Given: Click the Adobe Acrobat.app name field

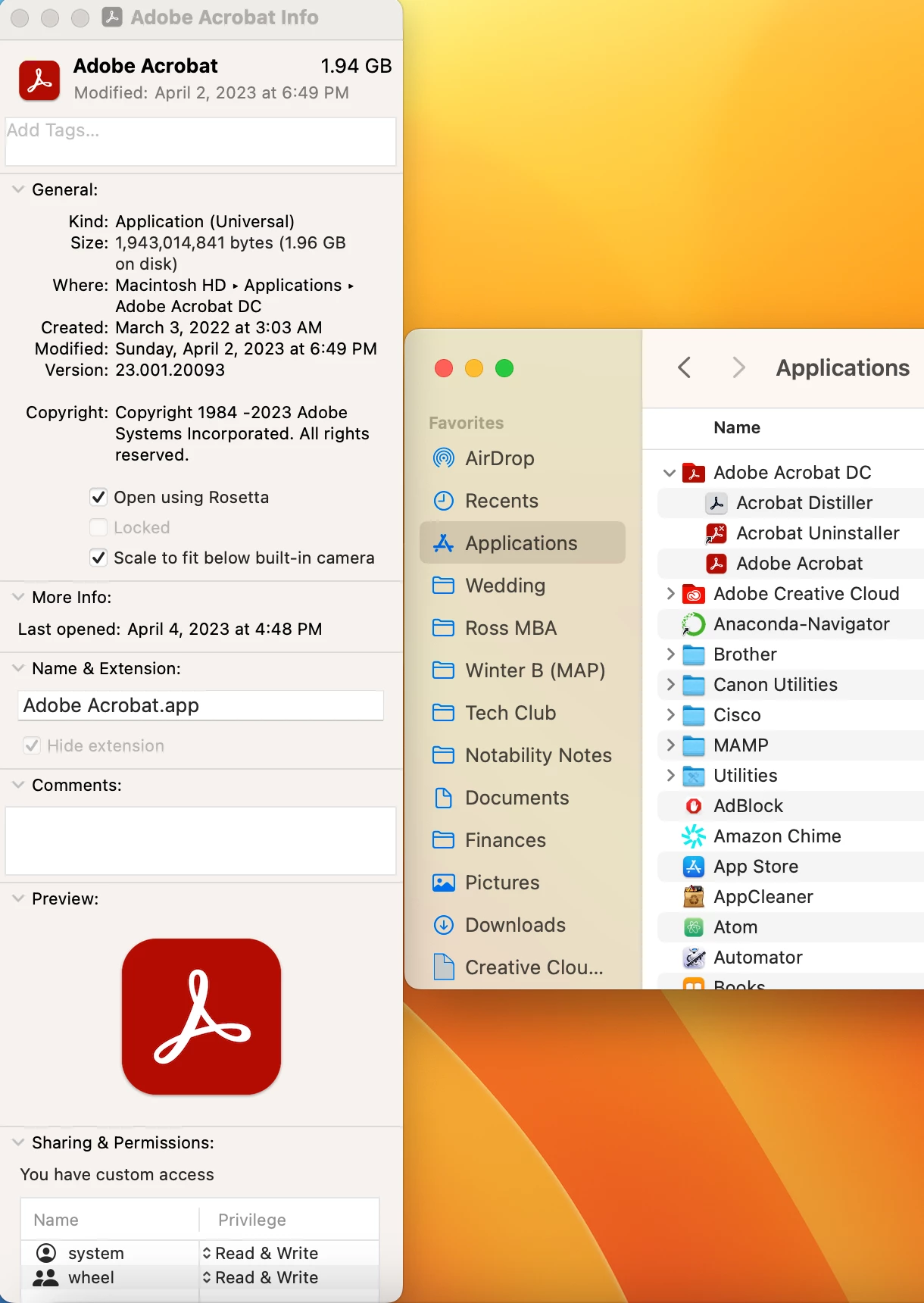Looking at the screenshot, I should 201,705.
